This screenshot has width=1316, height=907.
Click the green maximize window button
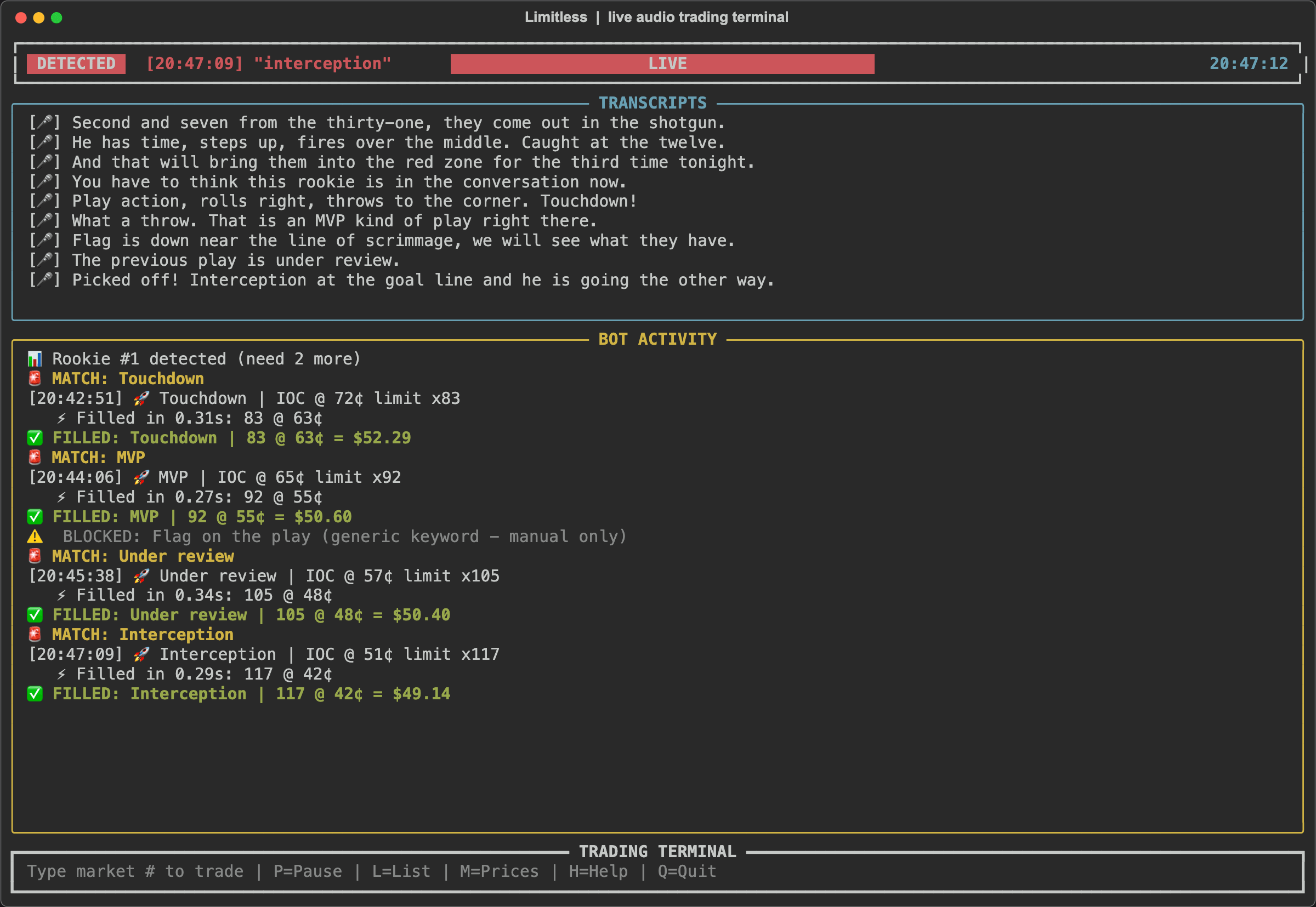coord(56,18)
